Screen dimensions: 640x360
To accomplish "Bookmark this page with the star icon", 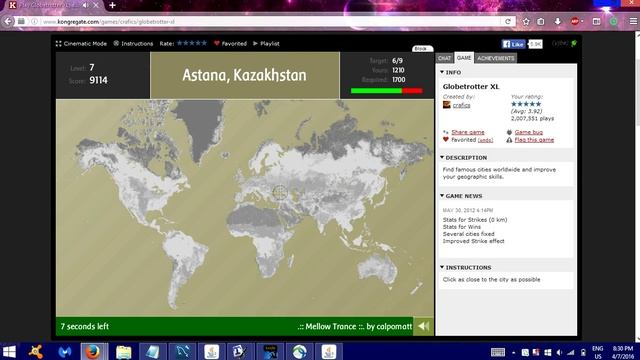I will click(x=526, y=22).
